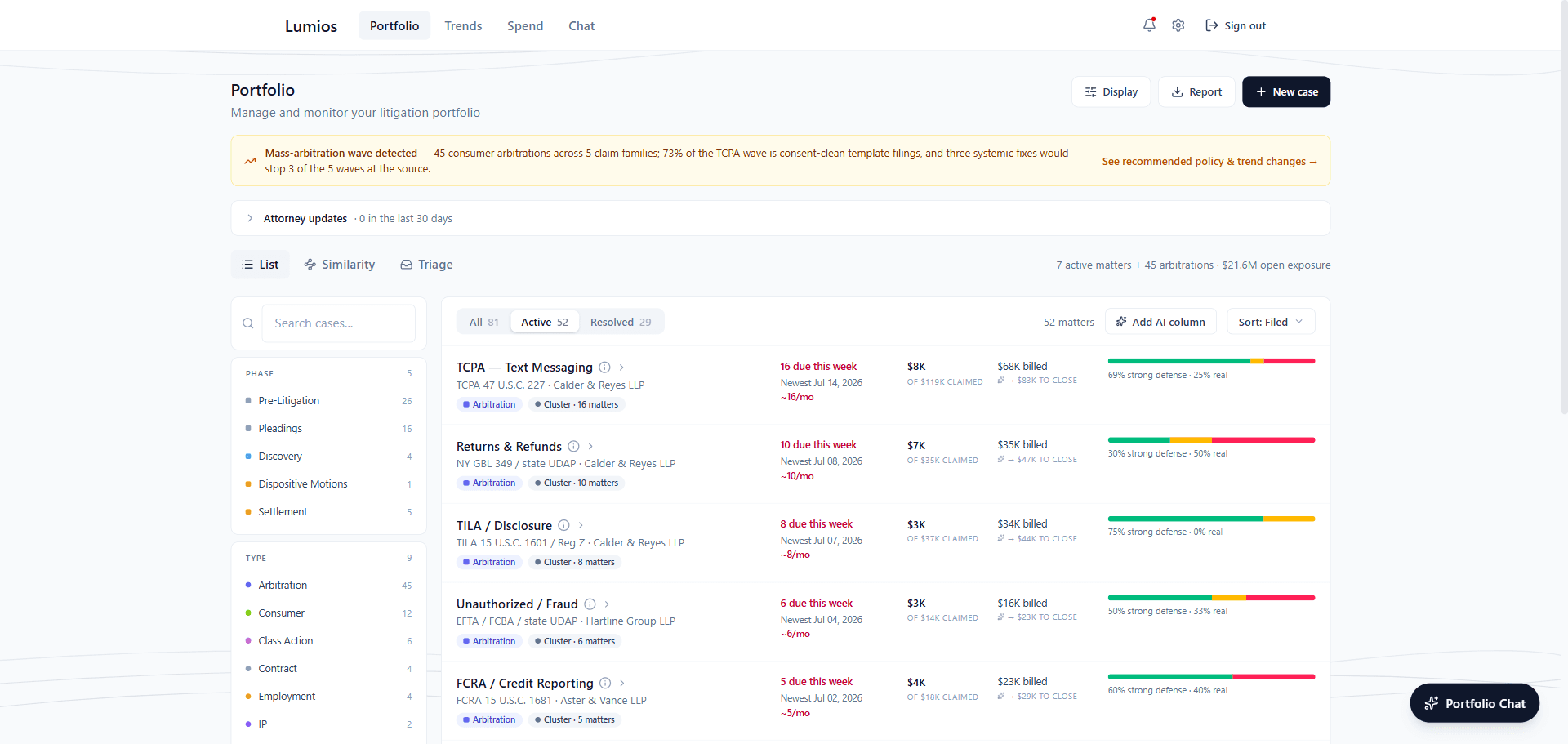
Task: Click the Search cases input field
Action: tap(338, 323)
